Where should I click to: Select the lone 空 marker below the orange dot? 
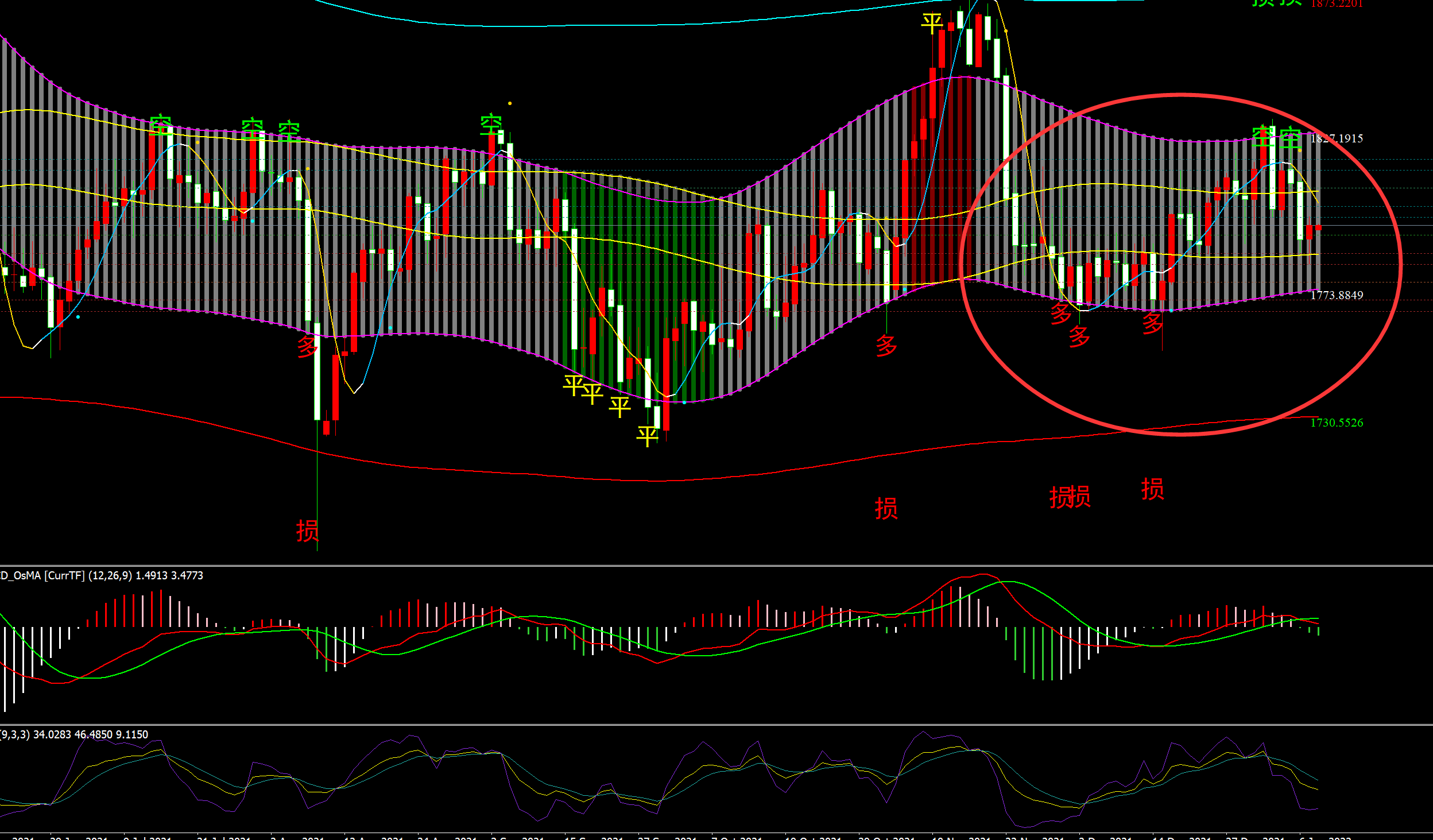click(491, 125)
